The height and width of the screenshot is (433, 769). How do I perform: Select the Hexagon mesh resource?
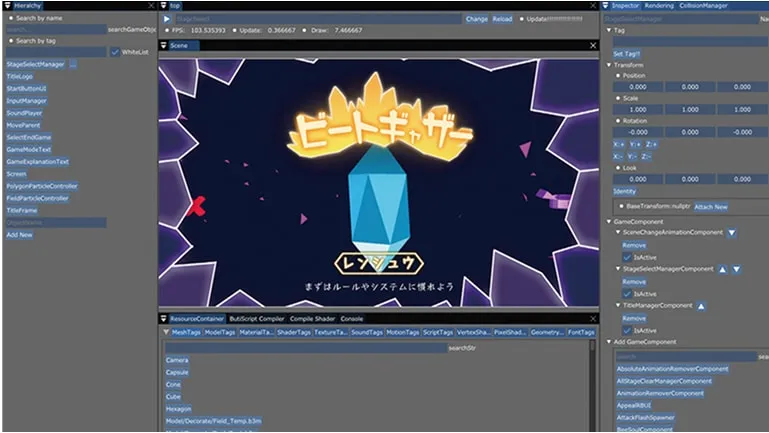click(x=179, y=409)
